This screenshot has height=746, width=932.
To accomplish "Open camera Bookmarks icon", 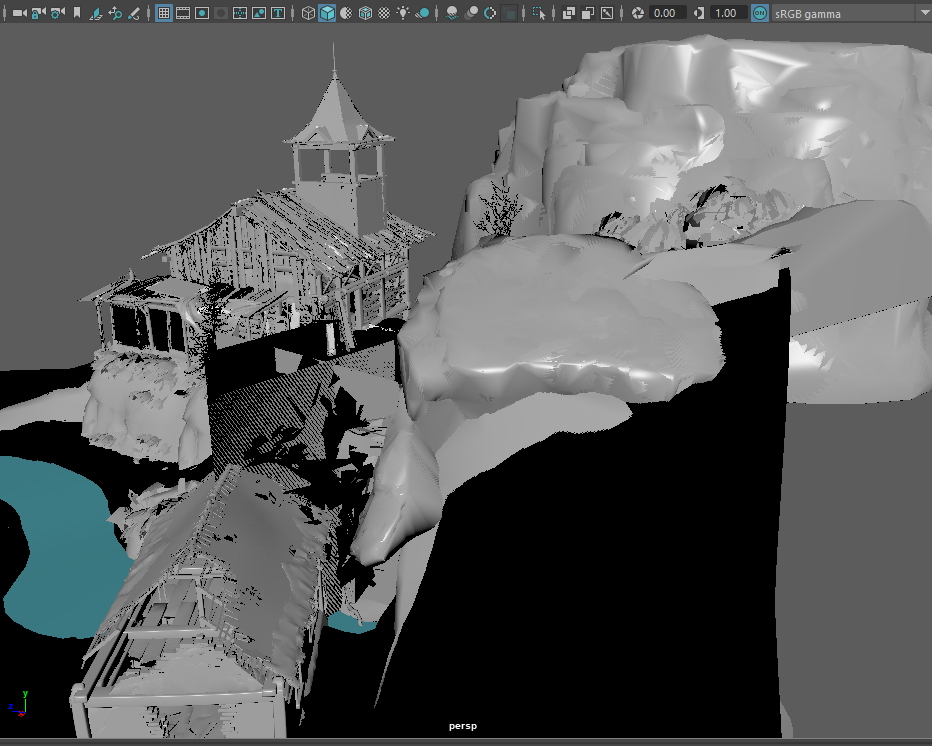I will (77, 13).
